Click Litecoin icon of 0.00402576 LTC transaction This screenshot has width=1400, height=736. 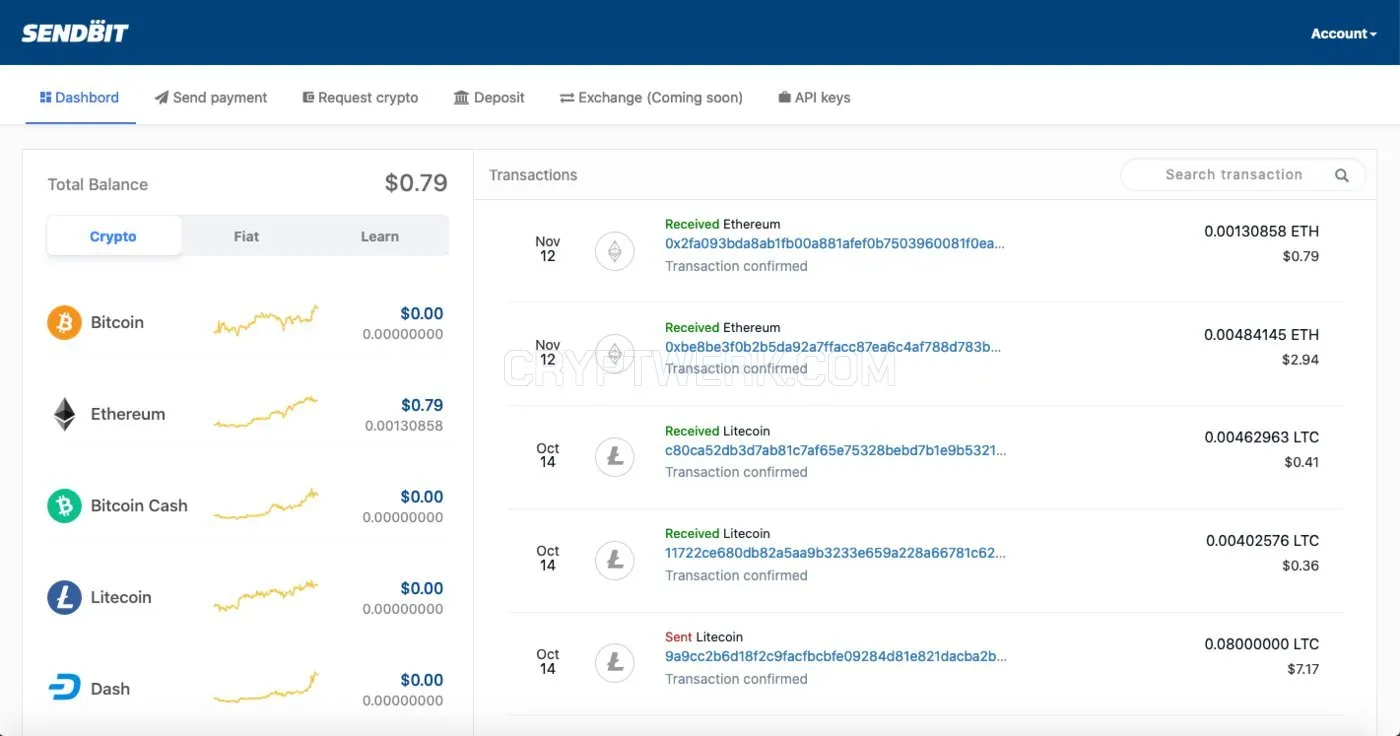point(615,560)
